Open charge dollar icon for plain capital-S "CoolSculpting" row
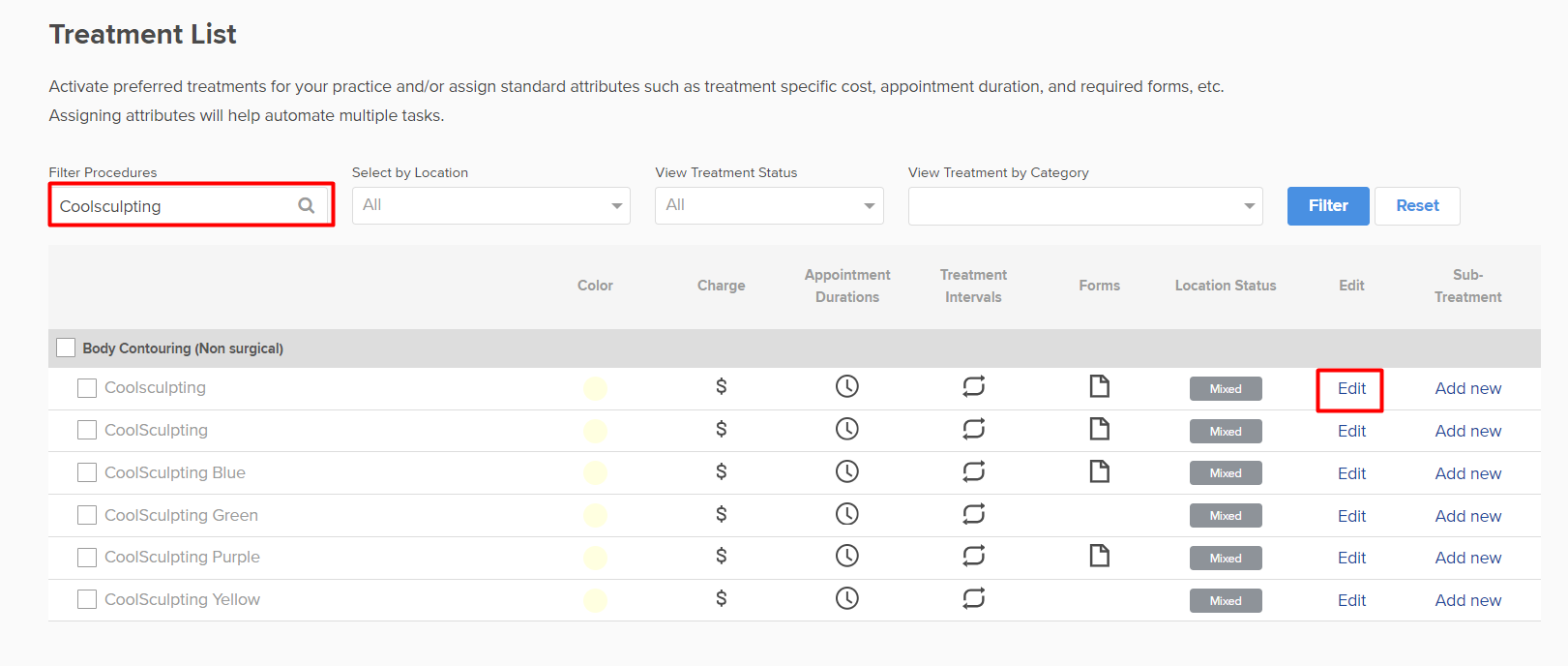This screenshot has width=1568, height=666. [721, 429]
